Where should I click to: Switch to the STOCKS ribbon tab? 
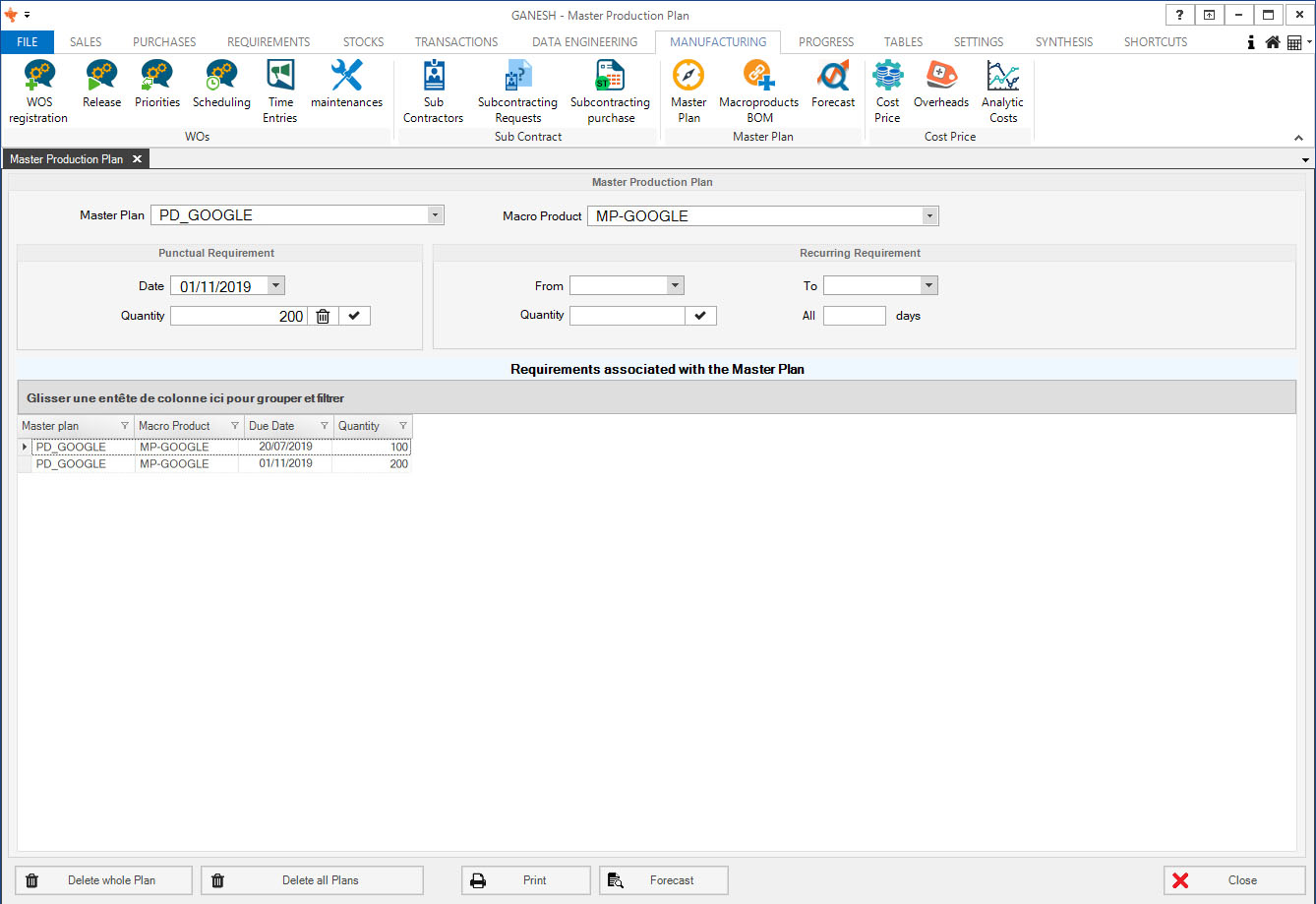363,42
